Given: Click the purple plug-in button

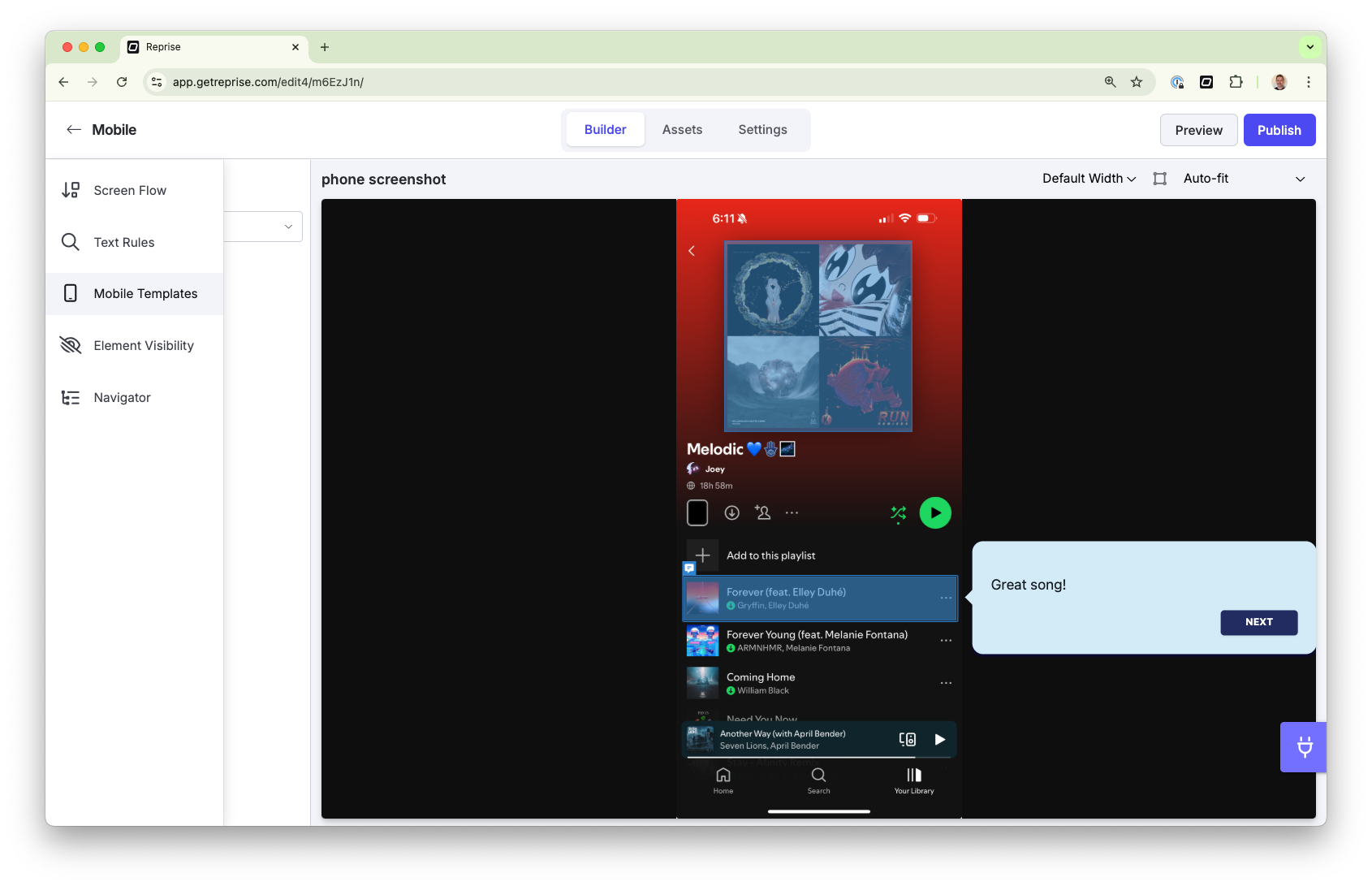Looking at the screenshot, I should [1304, 747].
